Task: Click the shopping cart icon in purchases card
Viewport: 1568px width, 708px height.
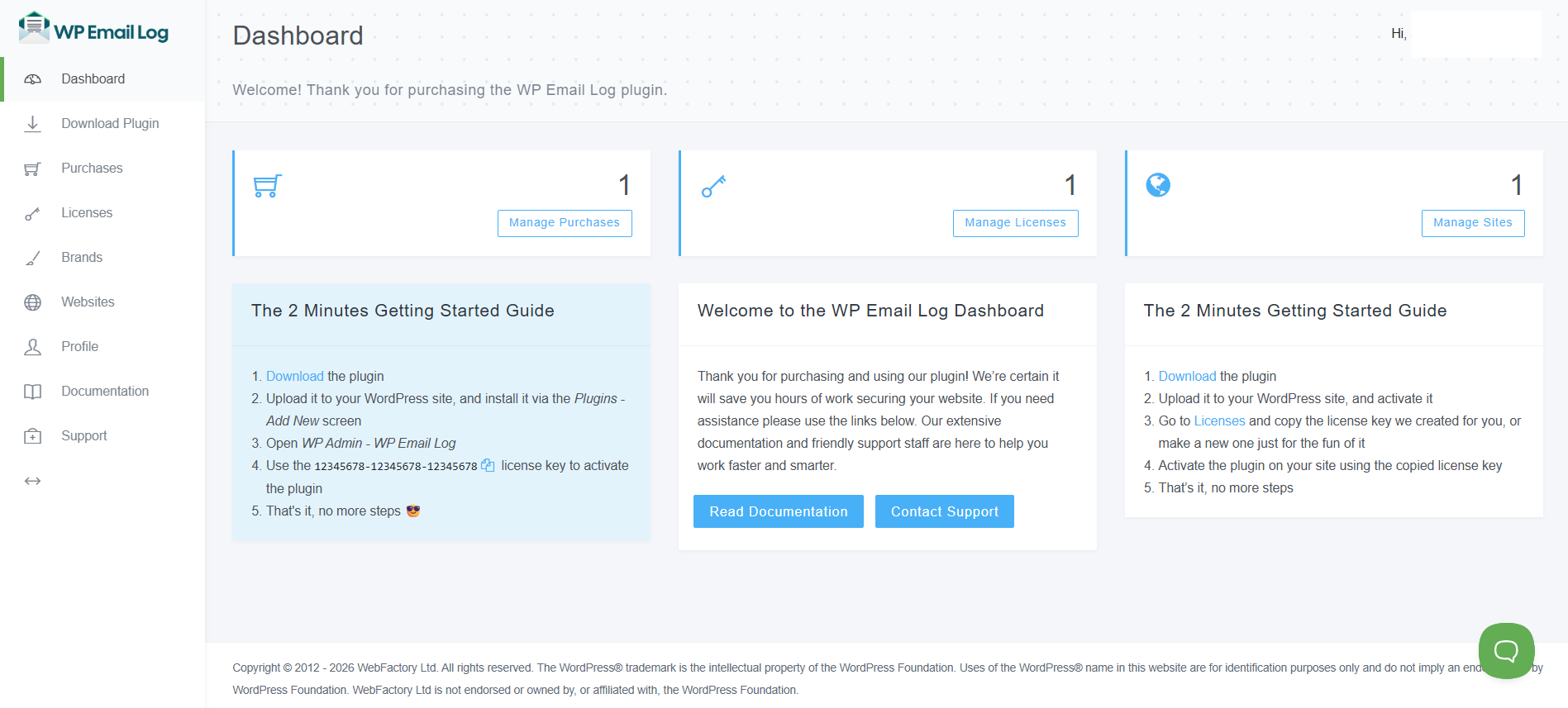Action: point(267,186)
